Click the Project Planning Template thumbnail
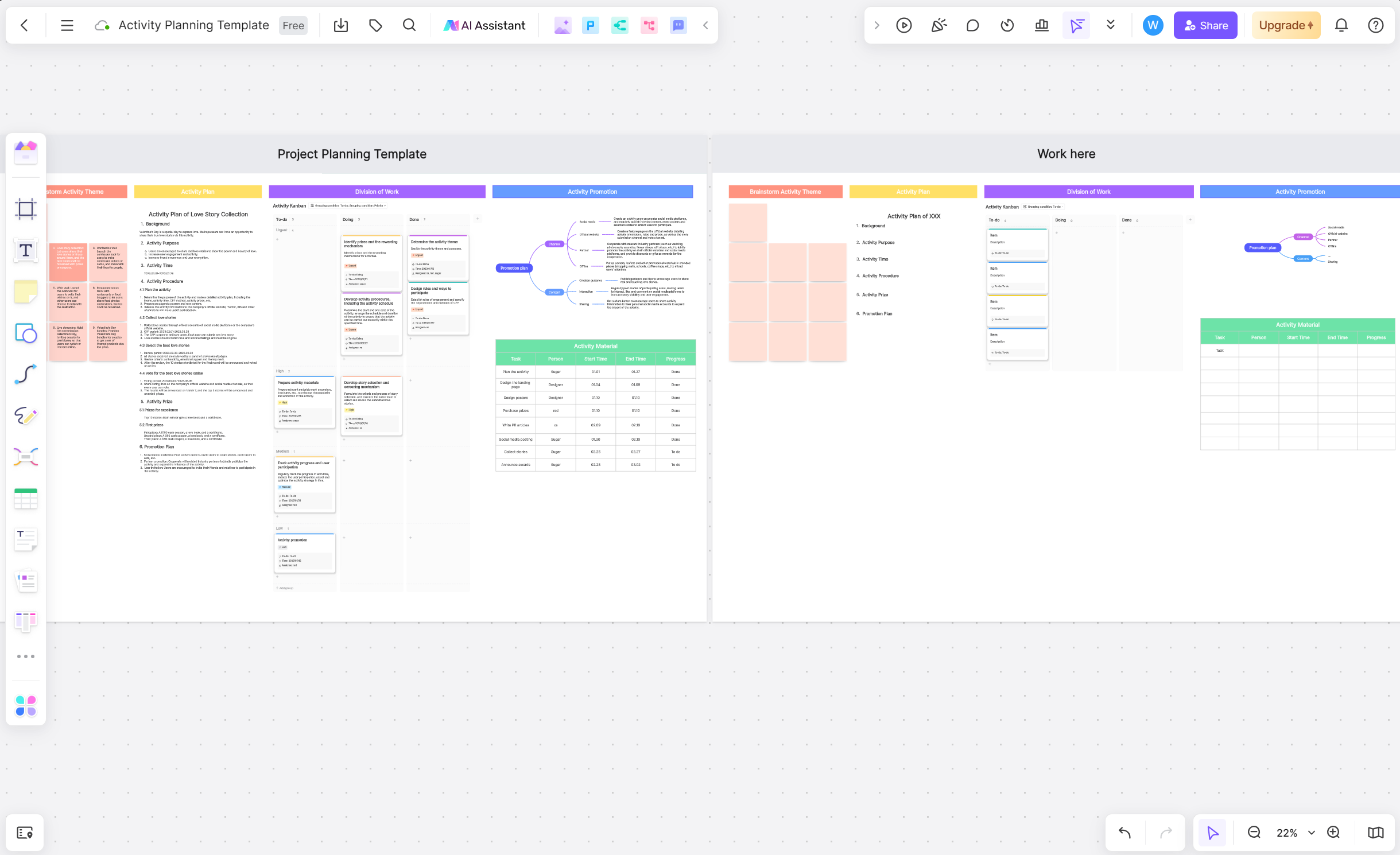Screen dimensions: 1400x855 [x=352, y=153]
